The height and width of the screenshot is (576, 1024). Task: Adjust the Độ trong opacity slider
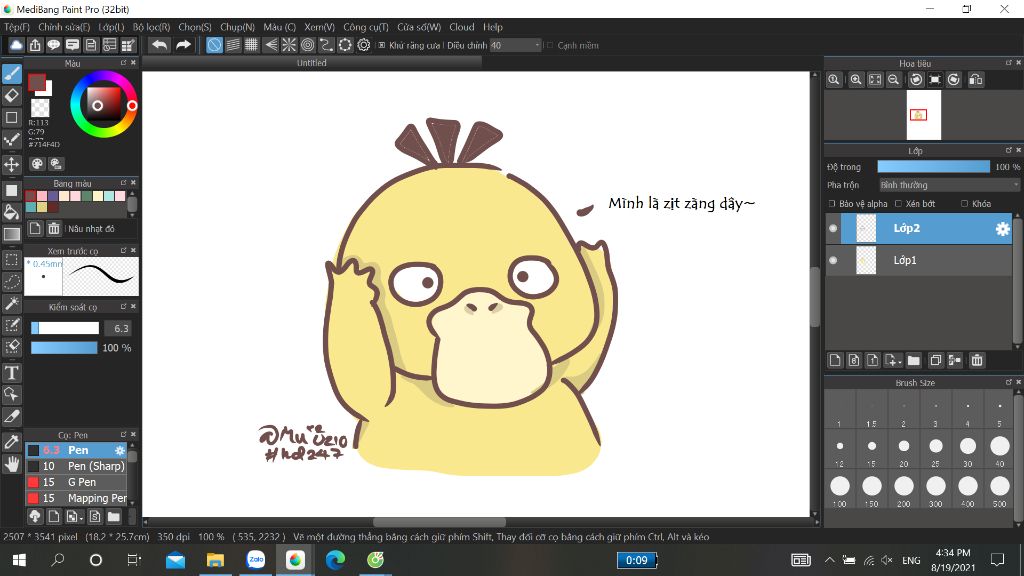coord(934,167)
